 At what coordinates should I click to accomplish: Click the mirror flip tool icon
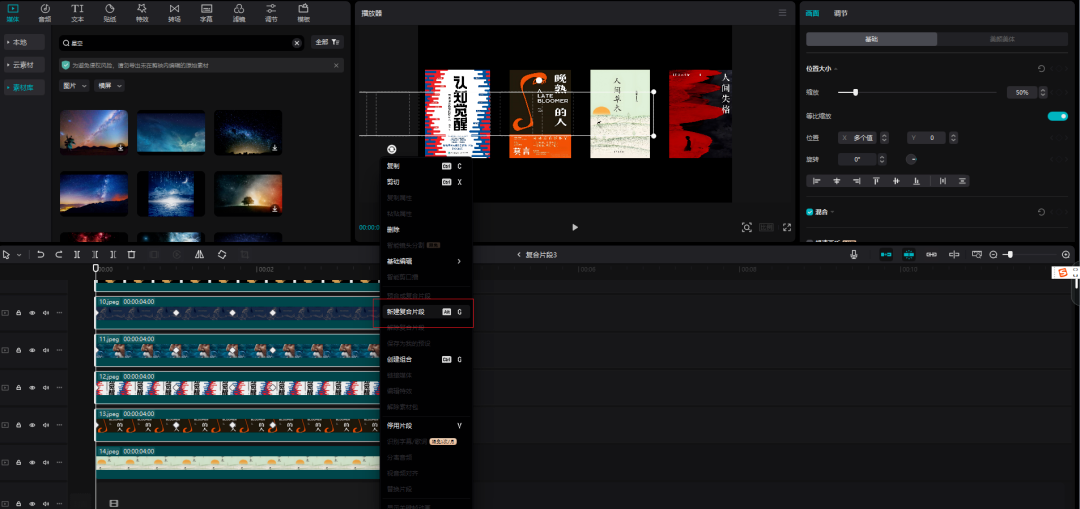pyautogui.click(x=199, y=254)
